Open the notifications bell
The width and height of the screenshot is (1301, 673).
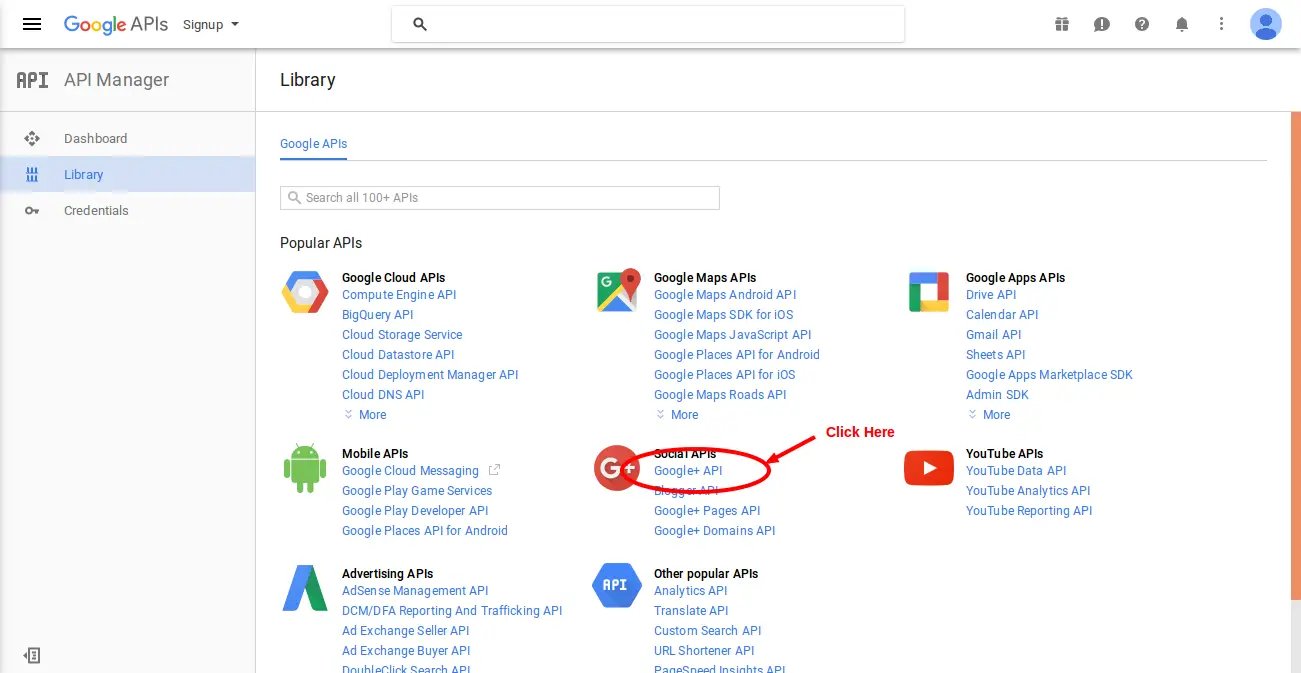(1182, 24)
